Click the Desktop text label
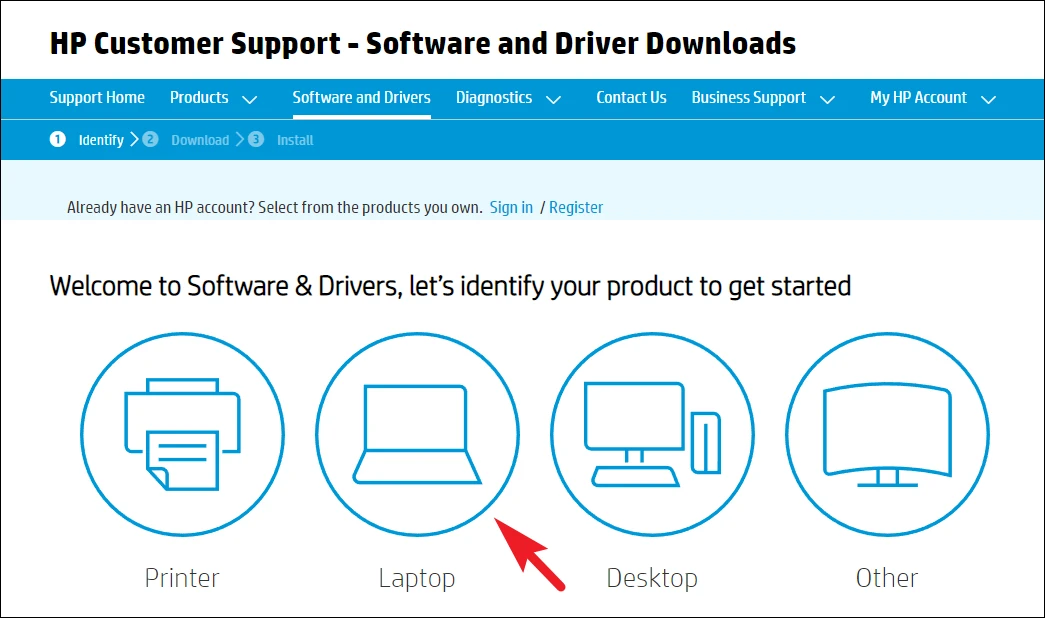The image size is (1045, 618). [652, 578]
